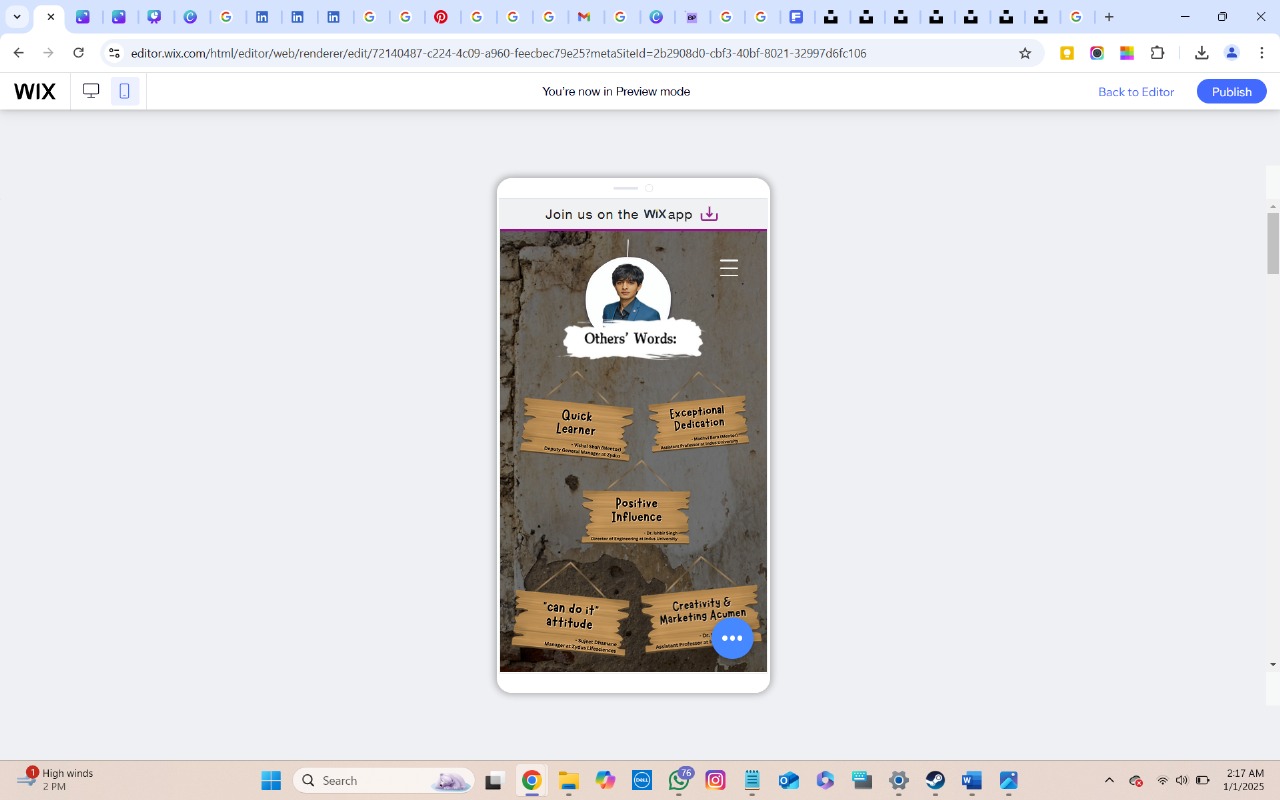This screenshot has width=1280, height=800.
Task: Click the 'Positive Influence' wooden sign
Action: [x=636, y=515]
